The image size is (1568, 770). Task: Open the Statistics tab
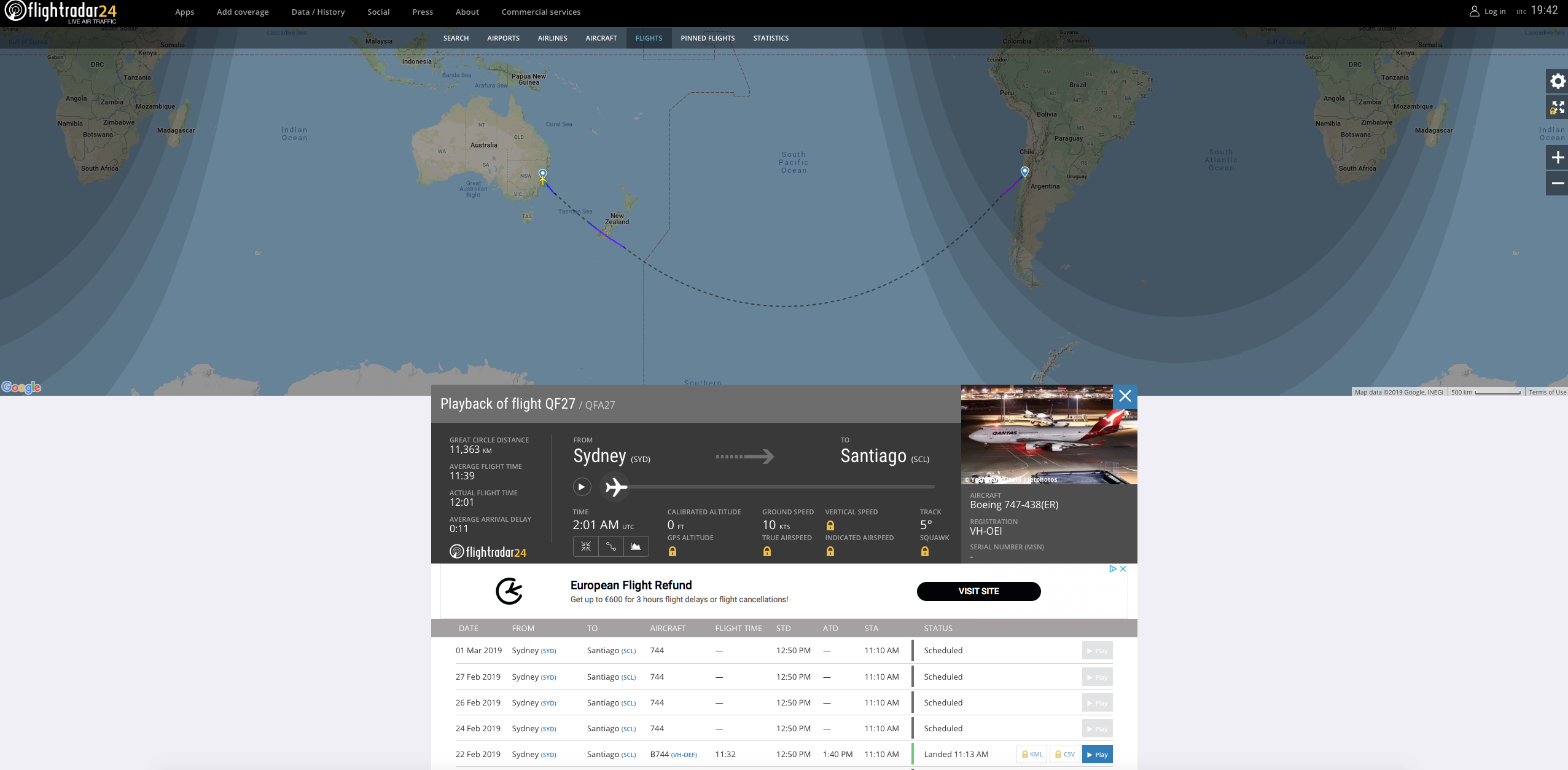coord(771,38)
